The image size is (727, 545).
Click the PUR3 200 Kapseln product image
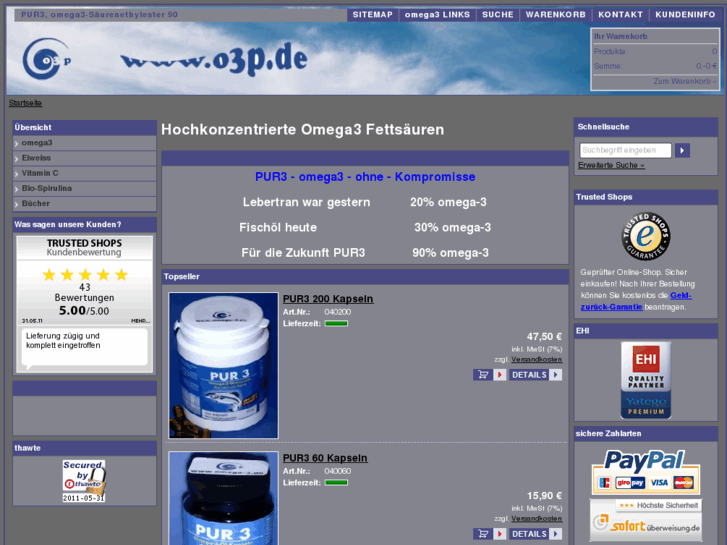223,365
